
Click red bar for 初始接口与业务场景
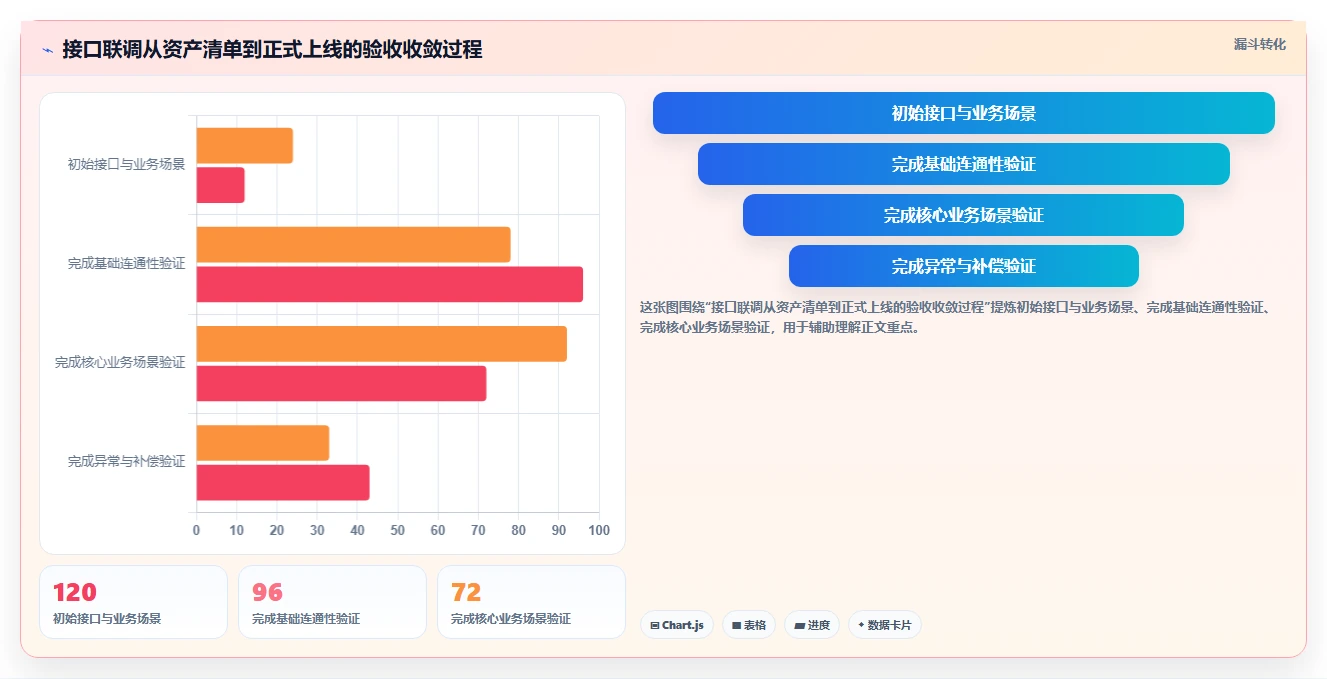click(220, 185)
